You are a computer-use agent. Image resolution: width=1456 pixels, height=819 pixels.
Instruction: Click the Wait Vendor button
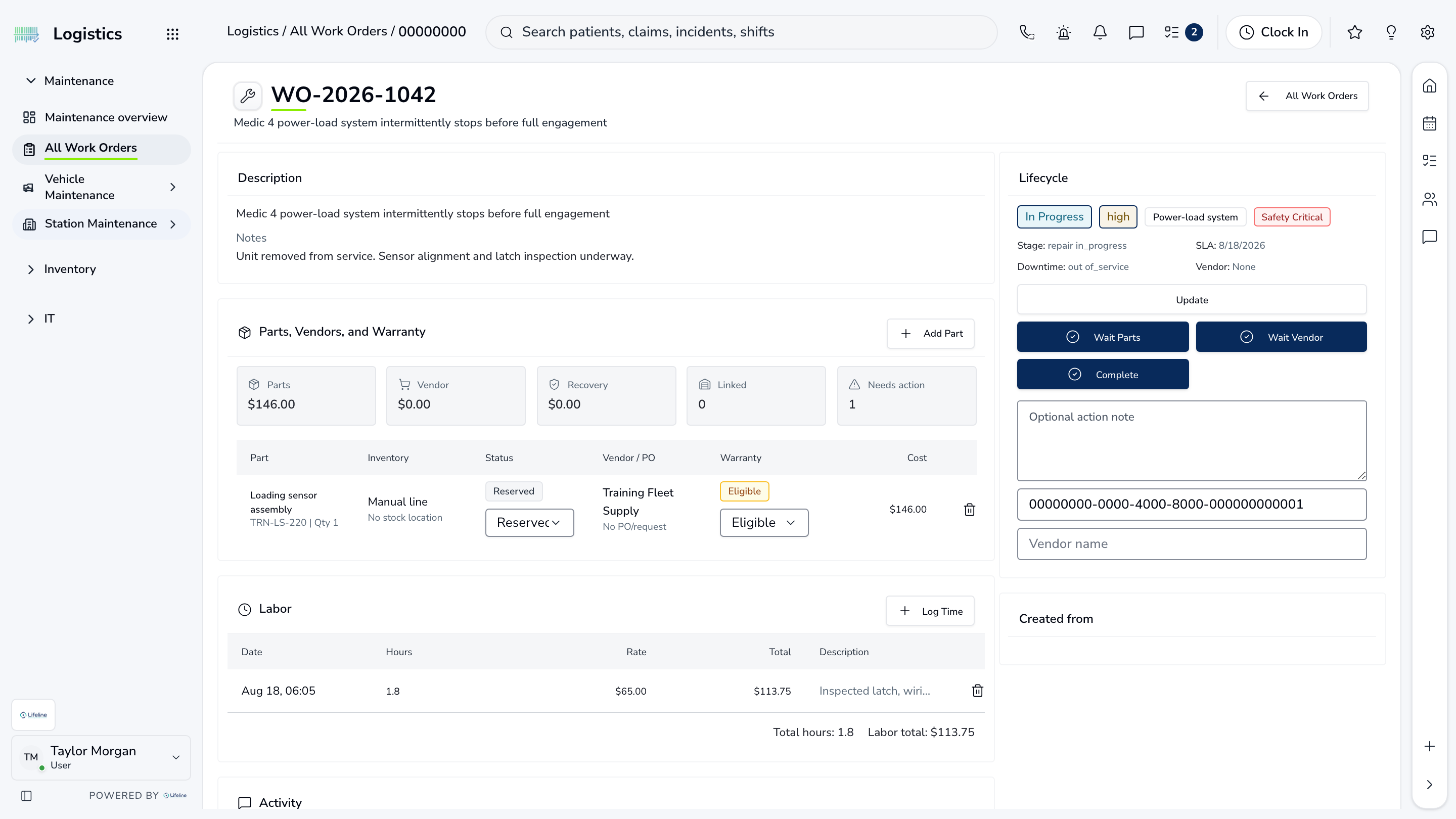point(1282,337)
